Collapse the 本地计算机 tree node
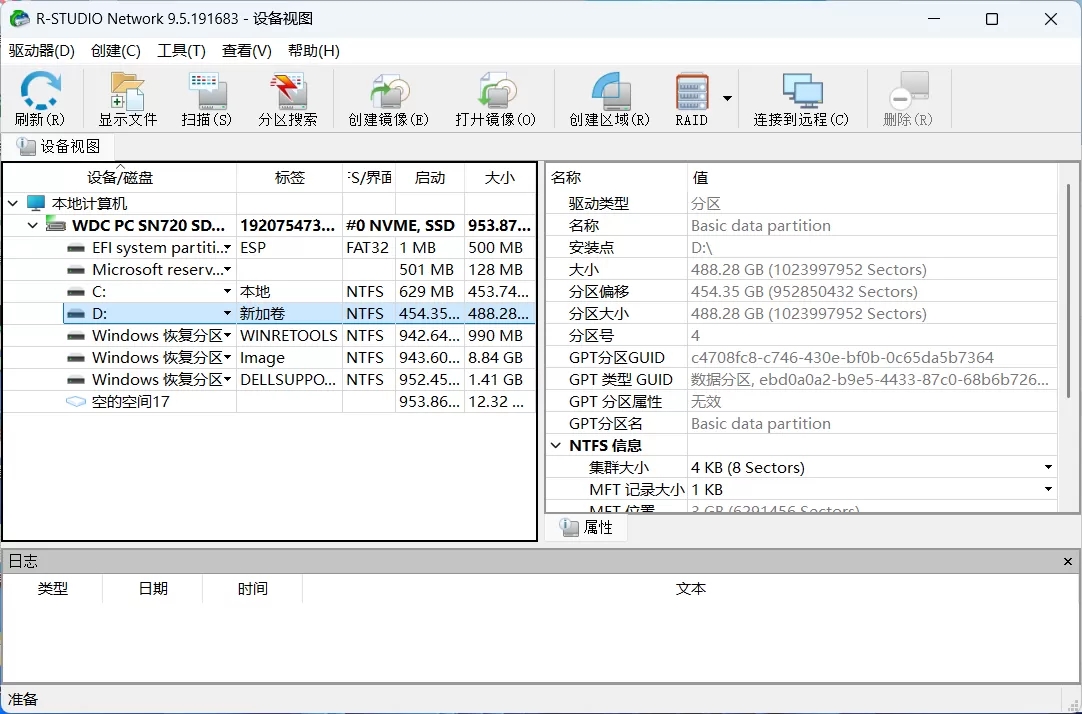 coord(11,201)
